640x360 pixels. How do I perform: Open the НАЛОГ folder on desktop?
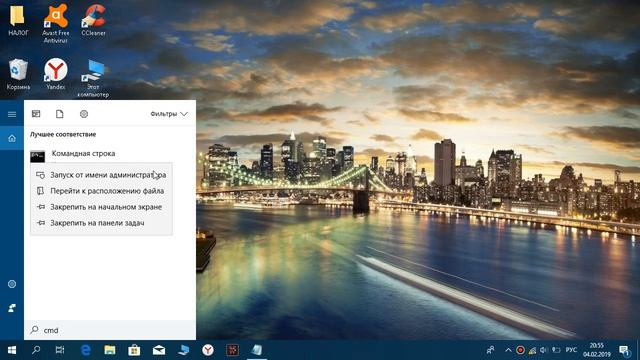18,20
